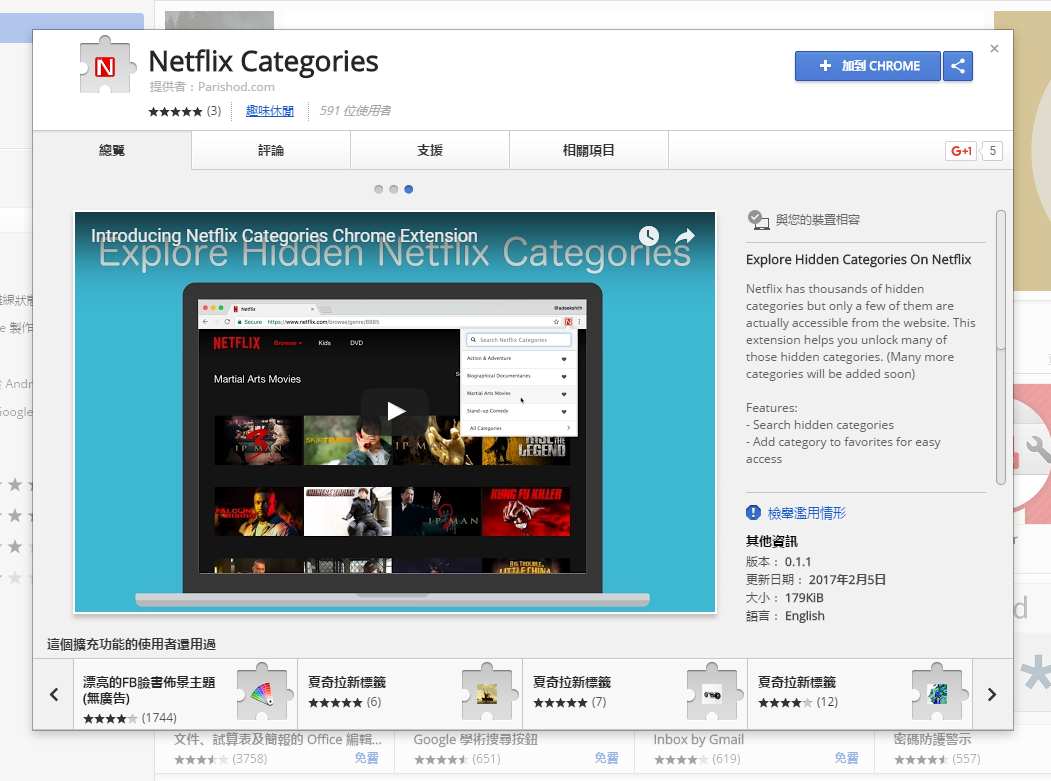
Task: Click the watch later clock icon on video
Action: [x=649, y=236]
